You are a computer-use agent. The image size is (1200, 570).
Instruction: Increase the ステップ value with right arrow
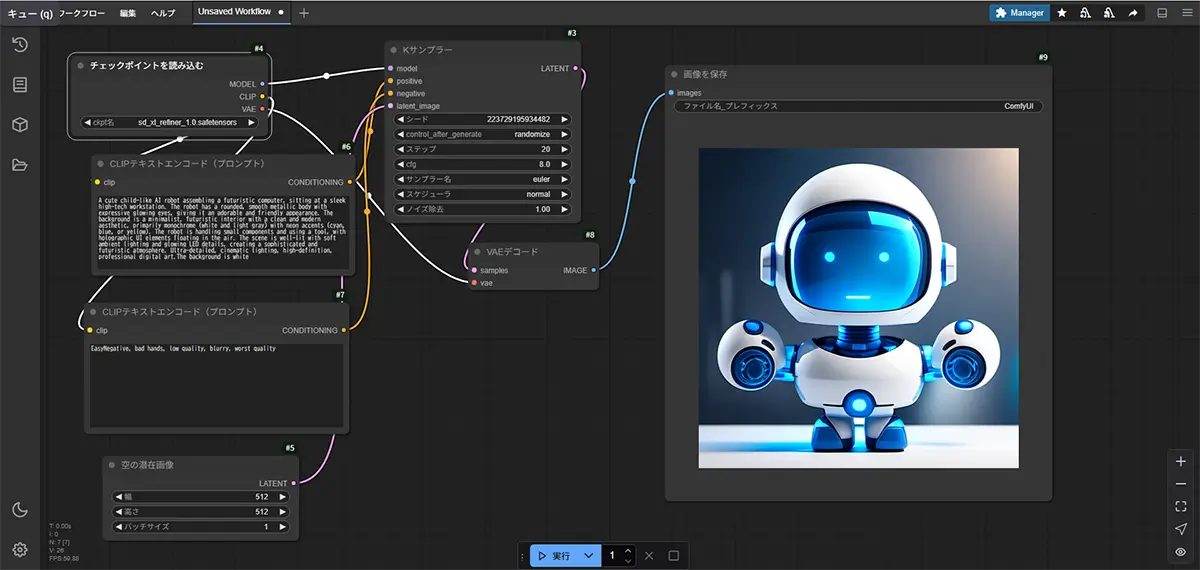pyautogui.click(x=566, y=148)
